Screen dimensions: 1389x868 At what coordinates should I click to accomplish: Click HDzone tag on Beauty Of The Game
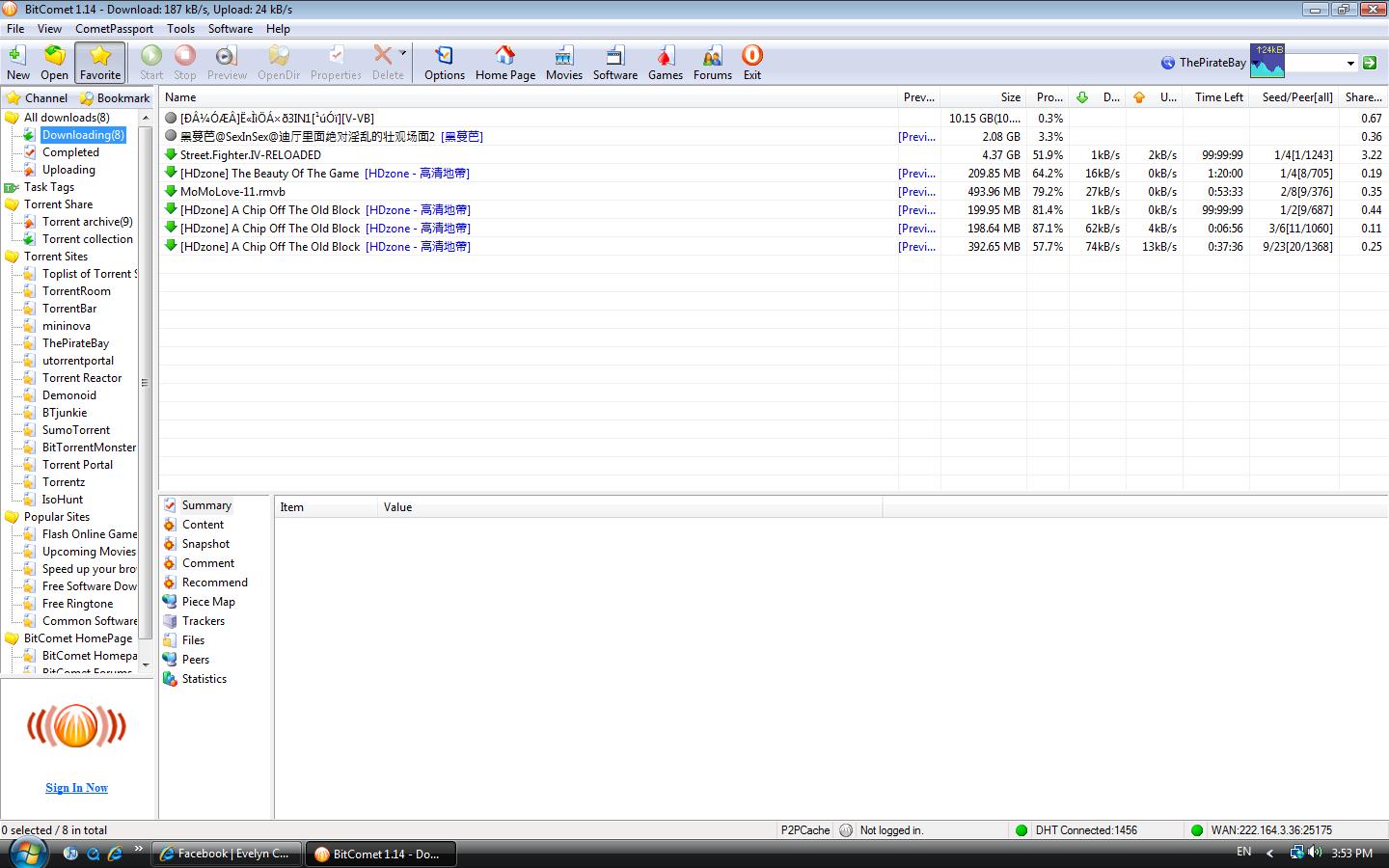click(417, 174)
